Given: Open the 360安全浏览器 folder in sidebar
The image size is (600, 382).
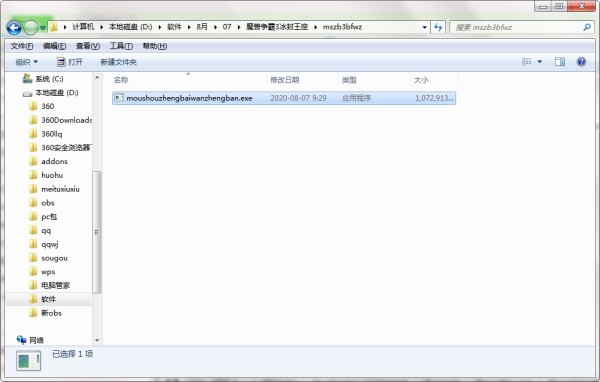Looking at the screenshot, I should [66, 147].
